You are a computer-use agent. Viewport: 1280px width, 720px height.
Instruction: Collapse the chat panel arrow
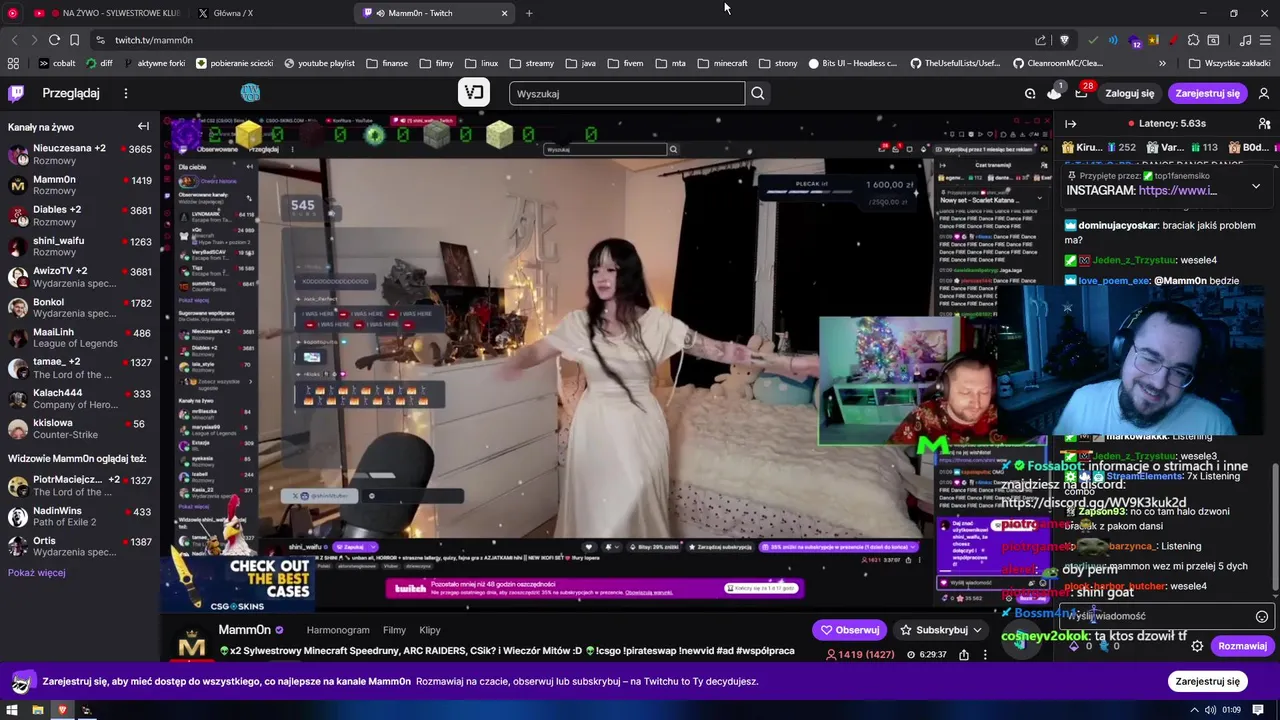coord(1070,124)
